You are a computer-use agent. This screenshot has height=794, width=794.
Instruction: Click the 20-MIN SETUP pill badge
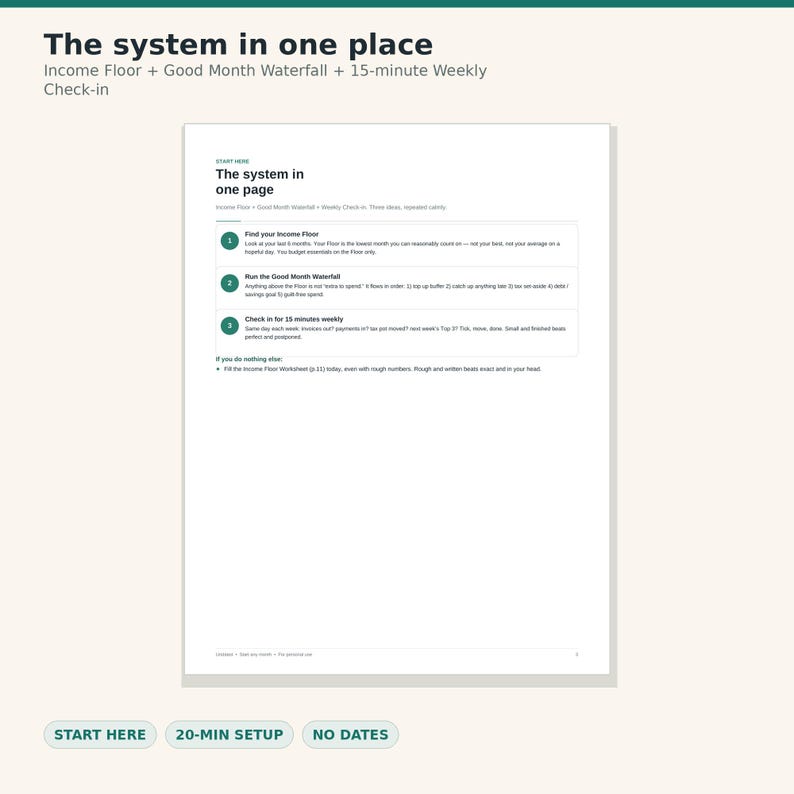(229, 734)
